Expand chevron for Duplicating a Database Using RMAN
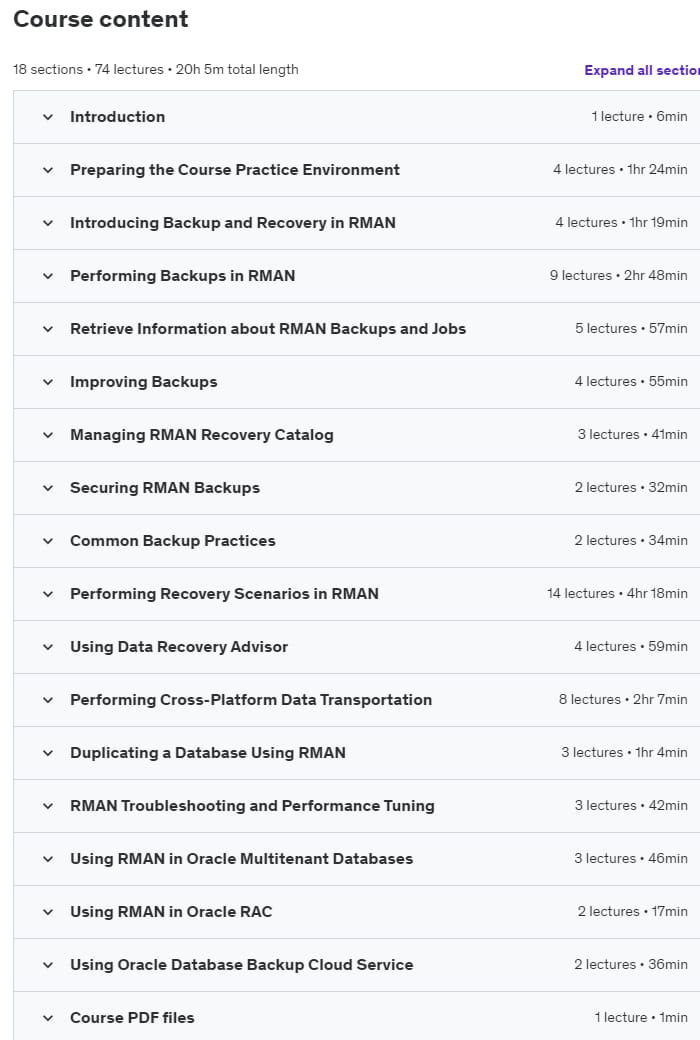The width and height of the screenshot is (700, 1040). [x=48, y=753]
